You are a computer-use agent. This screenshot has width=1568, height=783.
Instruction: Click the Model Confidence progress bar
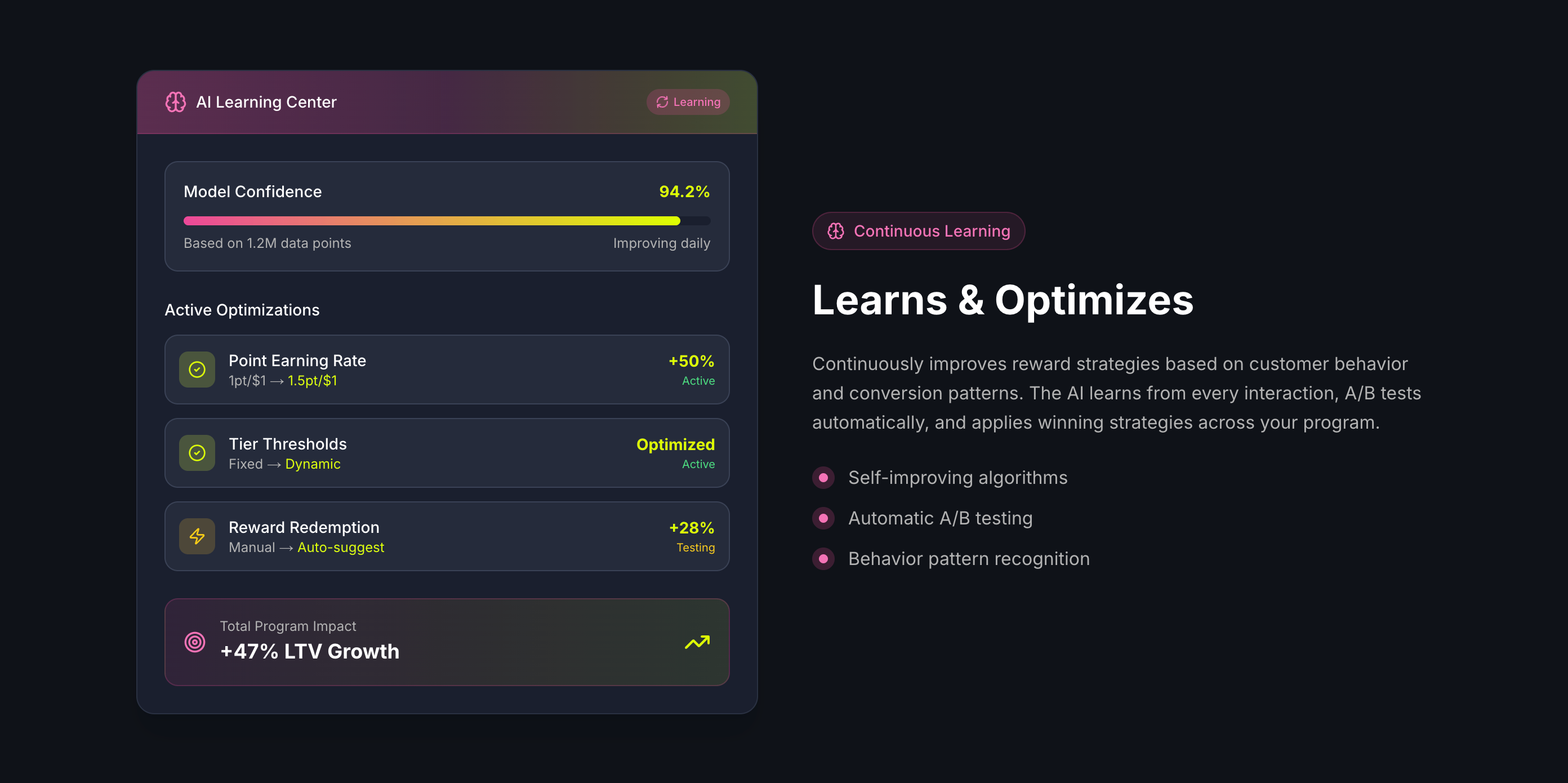[446, 220]
